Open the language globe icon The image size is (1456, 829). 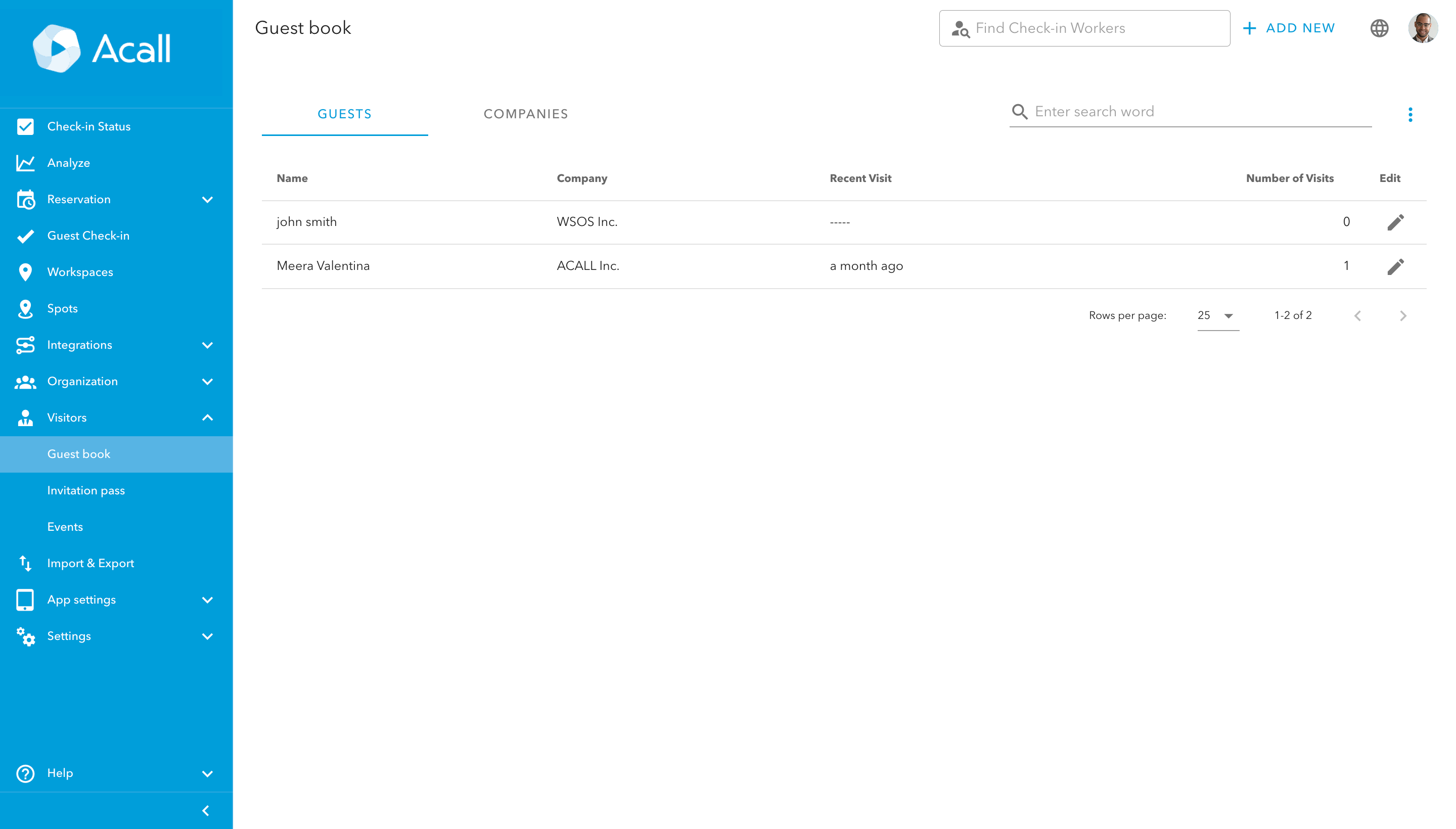pos(1379,28)
